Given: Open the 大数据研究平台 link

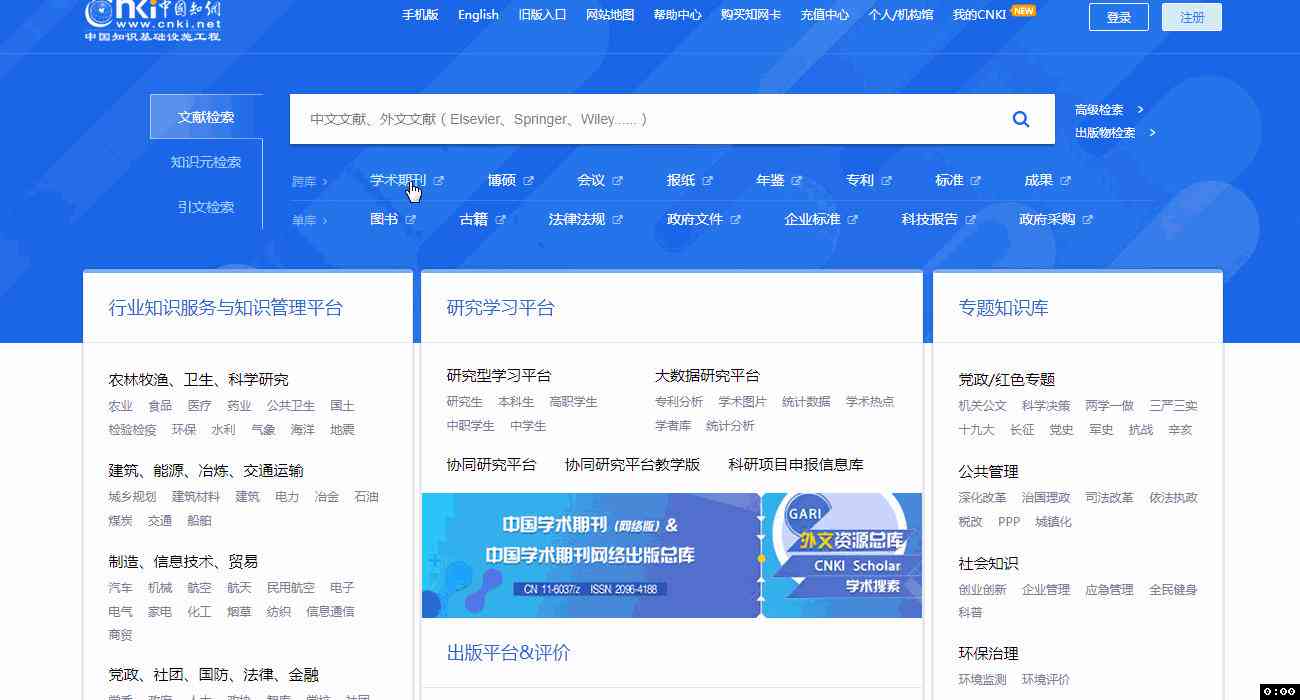Looking at the screenshot, I should 707,376.
